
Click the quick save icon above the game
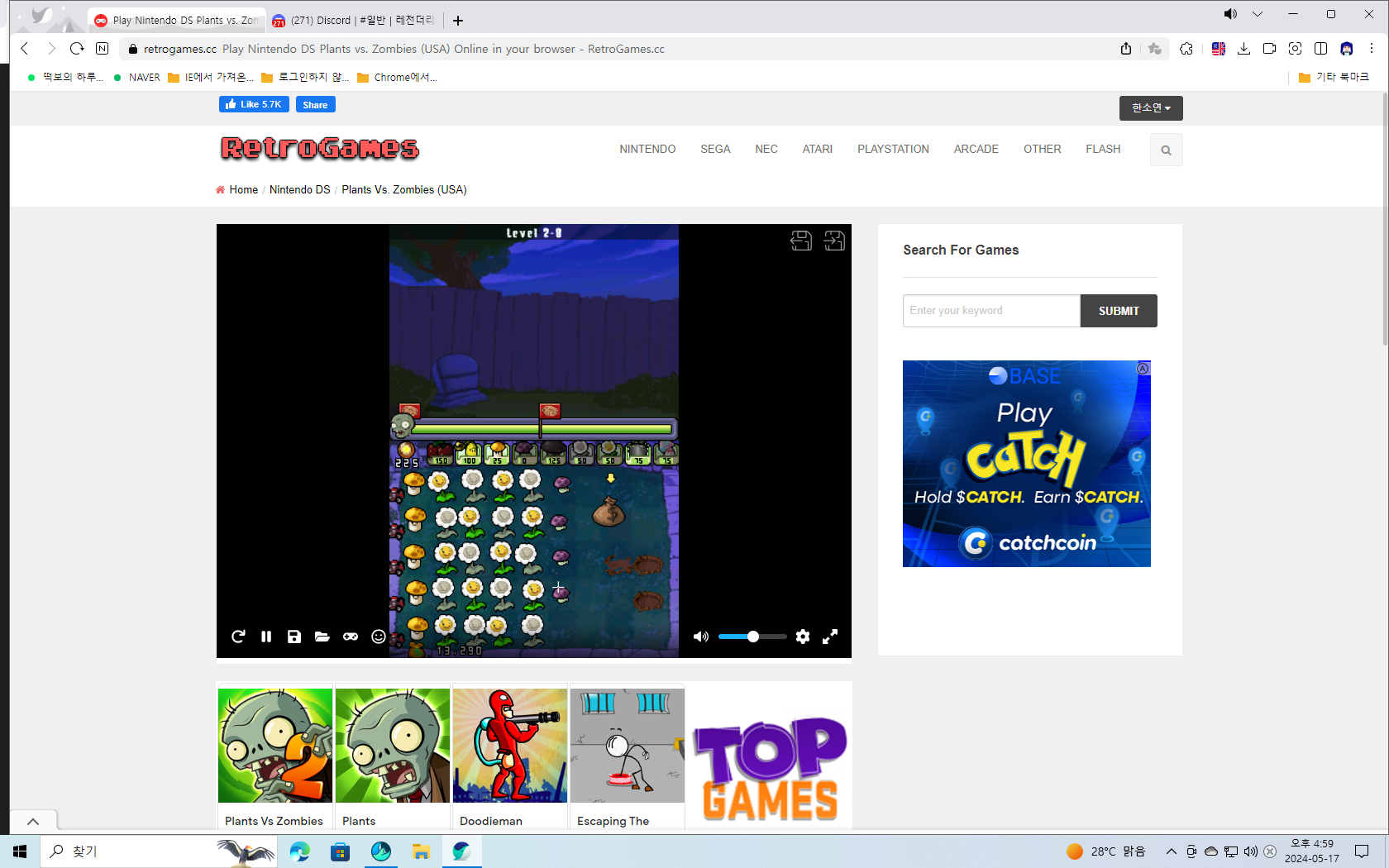(801, 241)
